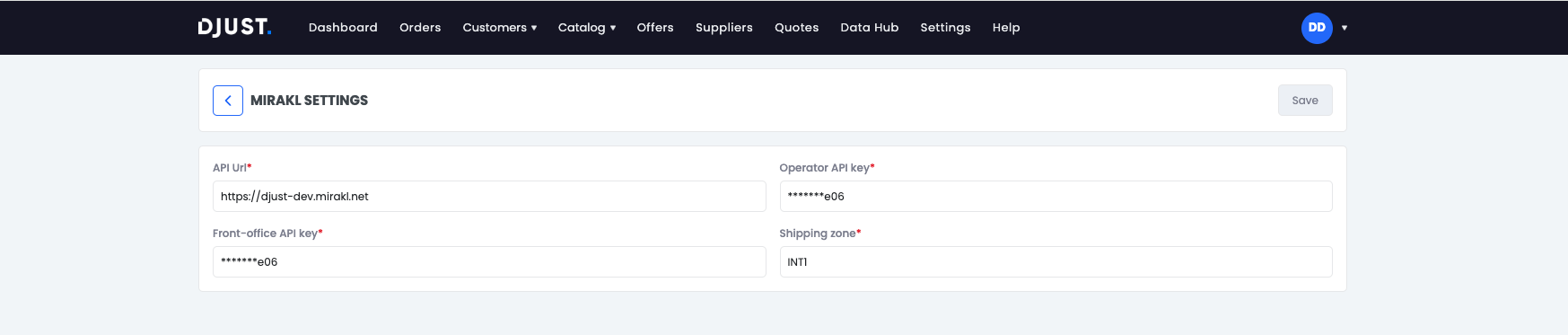Open the Help menu item
Image resolution: width=1568 pixels, height=335 pixels.
click(1006, 28)
